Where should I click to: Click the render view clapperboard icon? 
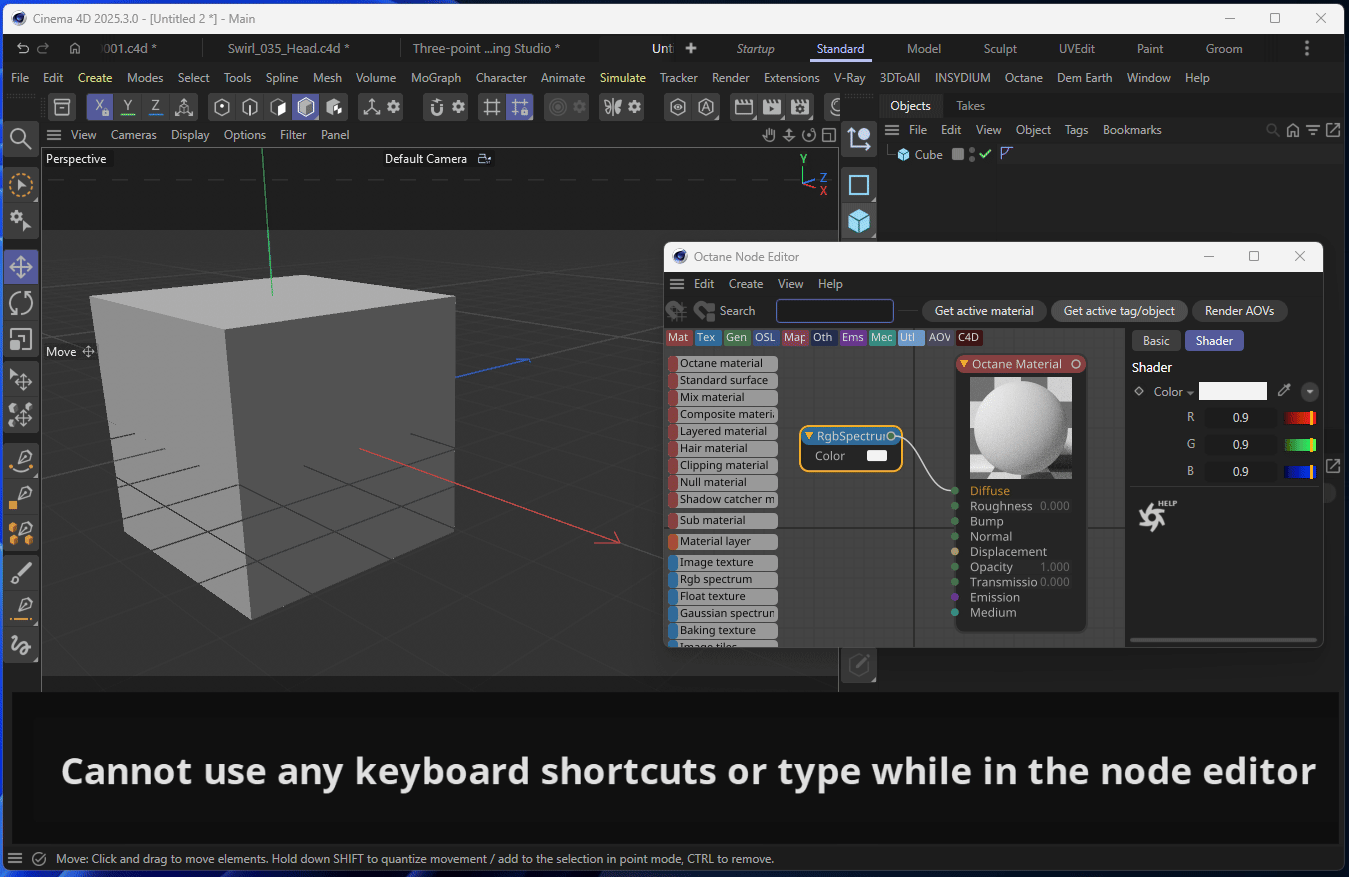pyautogui.click(x=743, y=107)
